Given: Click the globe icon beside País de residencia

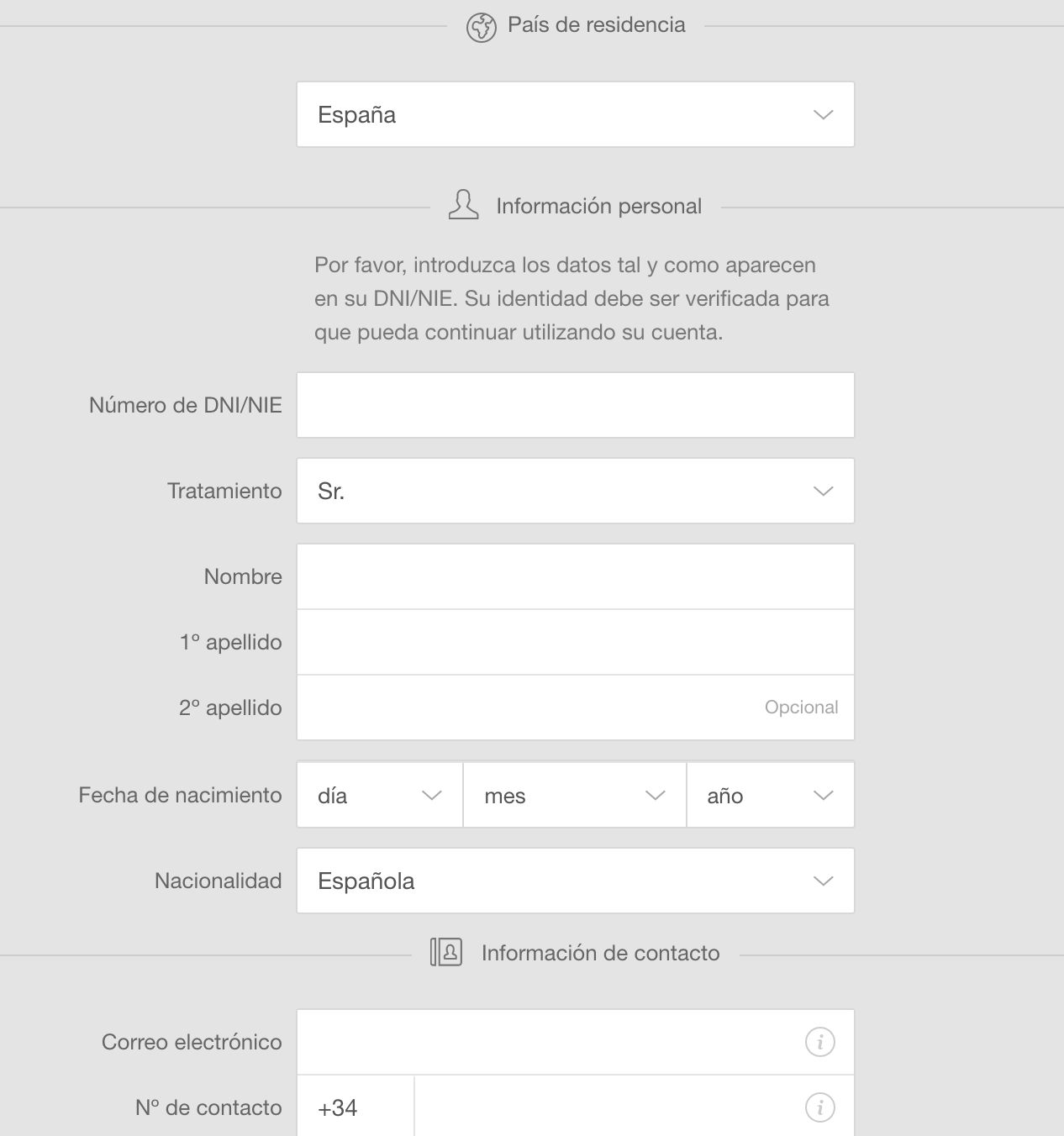Looking at the screenshot, I should (482, 28).
